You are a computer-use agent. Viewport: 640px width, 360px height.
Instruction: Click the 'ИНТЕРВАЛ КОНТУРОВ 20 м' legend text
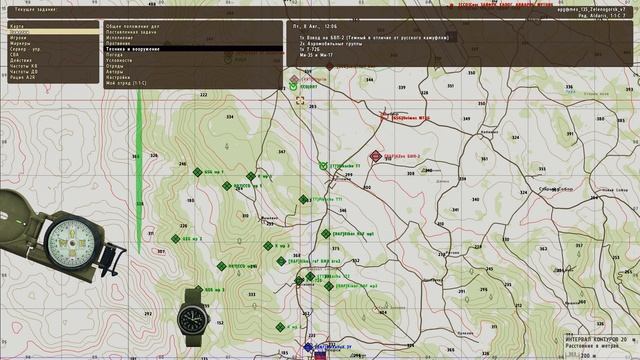(x=601, y=340)
